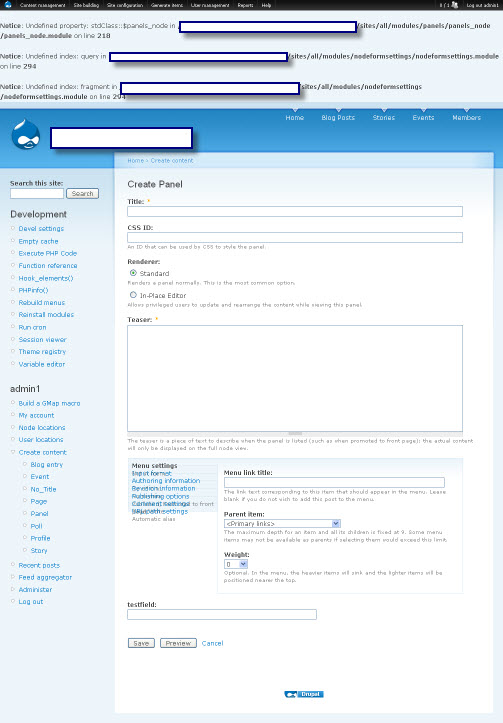Click the Teaser textarea resize grip
503x723 pixels.
pyautogui.click(x=295, y=433)
